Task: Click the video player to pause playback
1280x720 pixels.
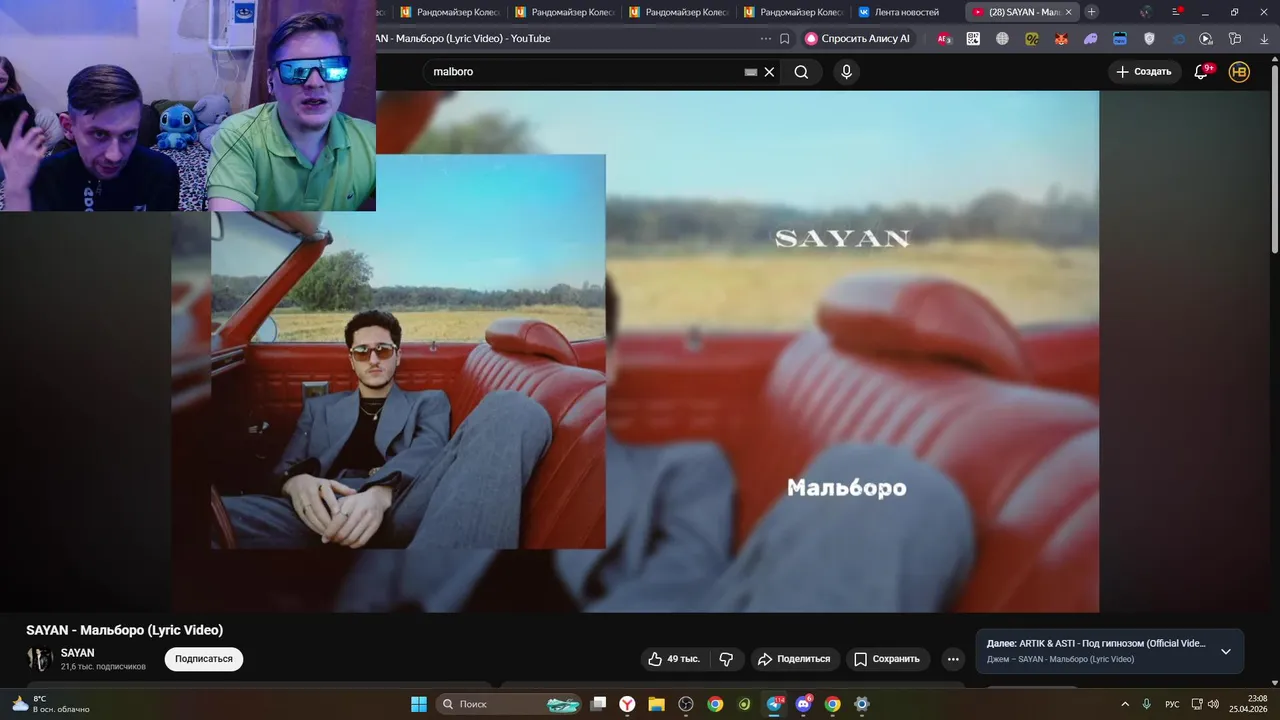Action: coord(635,351)
